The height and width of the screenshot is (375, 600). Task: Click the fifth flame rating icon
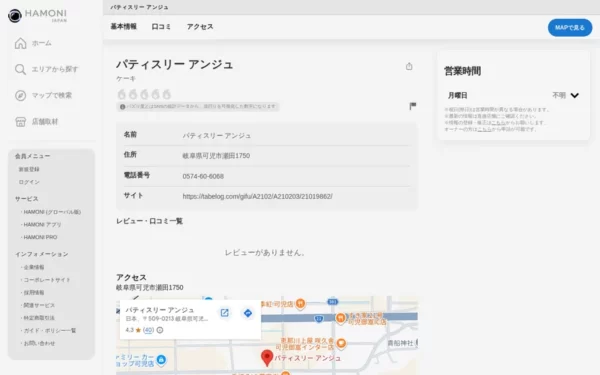point(166,94)
